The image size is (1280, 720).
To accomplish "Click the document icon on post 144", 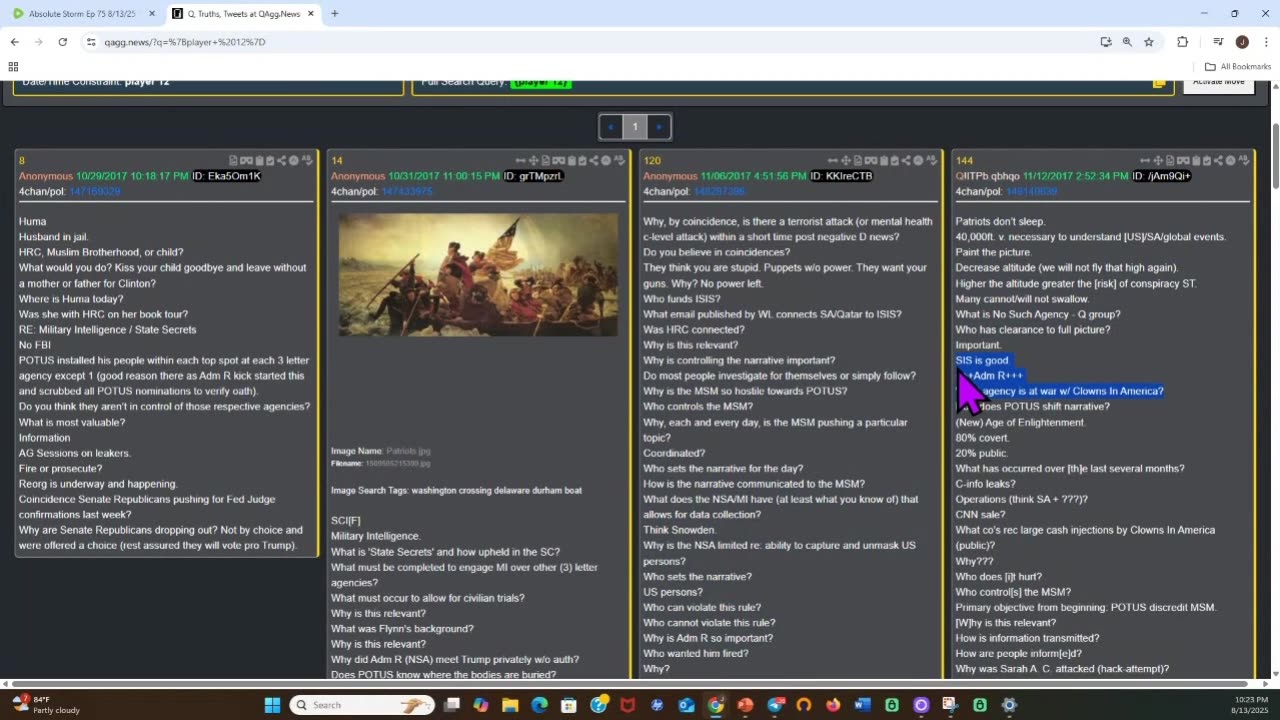I will [1170, 160].
